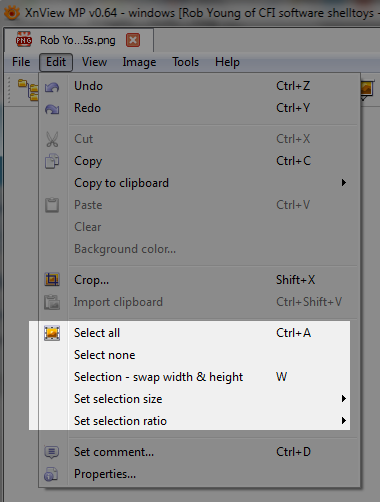
Task: Open the File menu
Action: click(x=21, y=62)
